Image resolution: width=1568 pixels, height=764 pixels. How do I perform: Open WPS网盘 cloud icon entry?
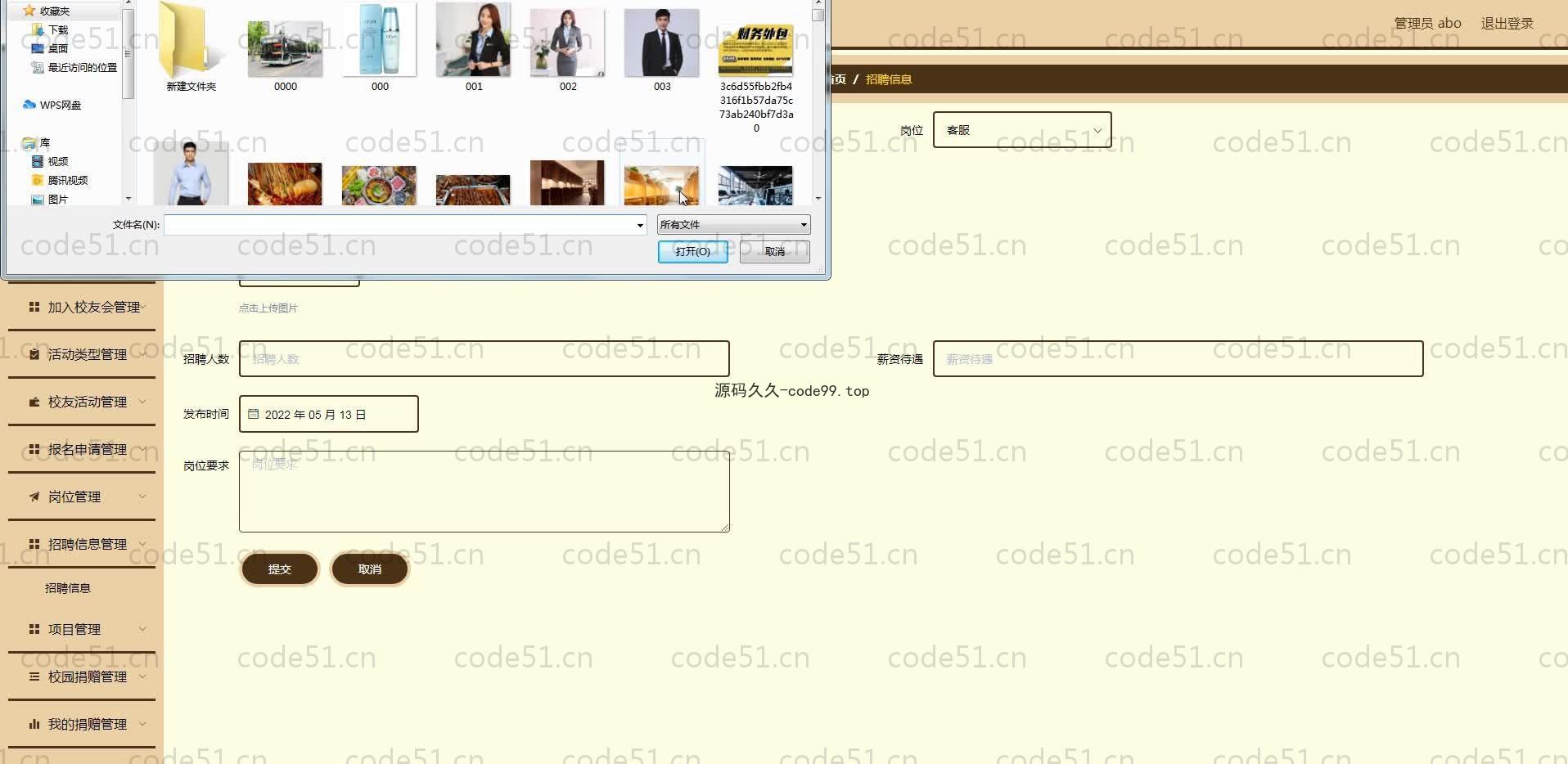[x=52, y=105]
